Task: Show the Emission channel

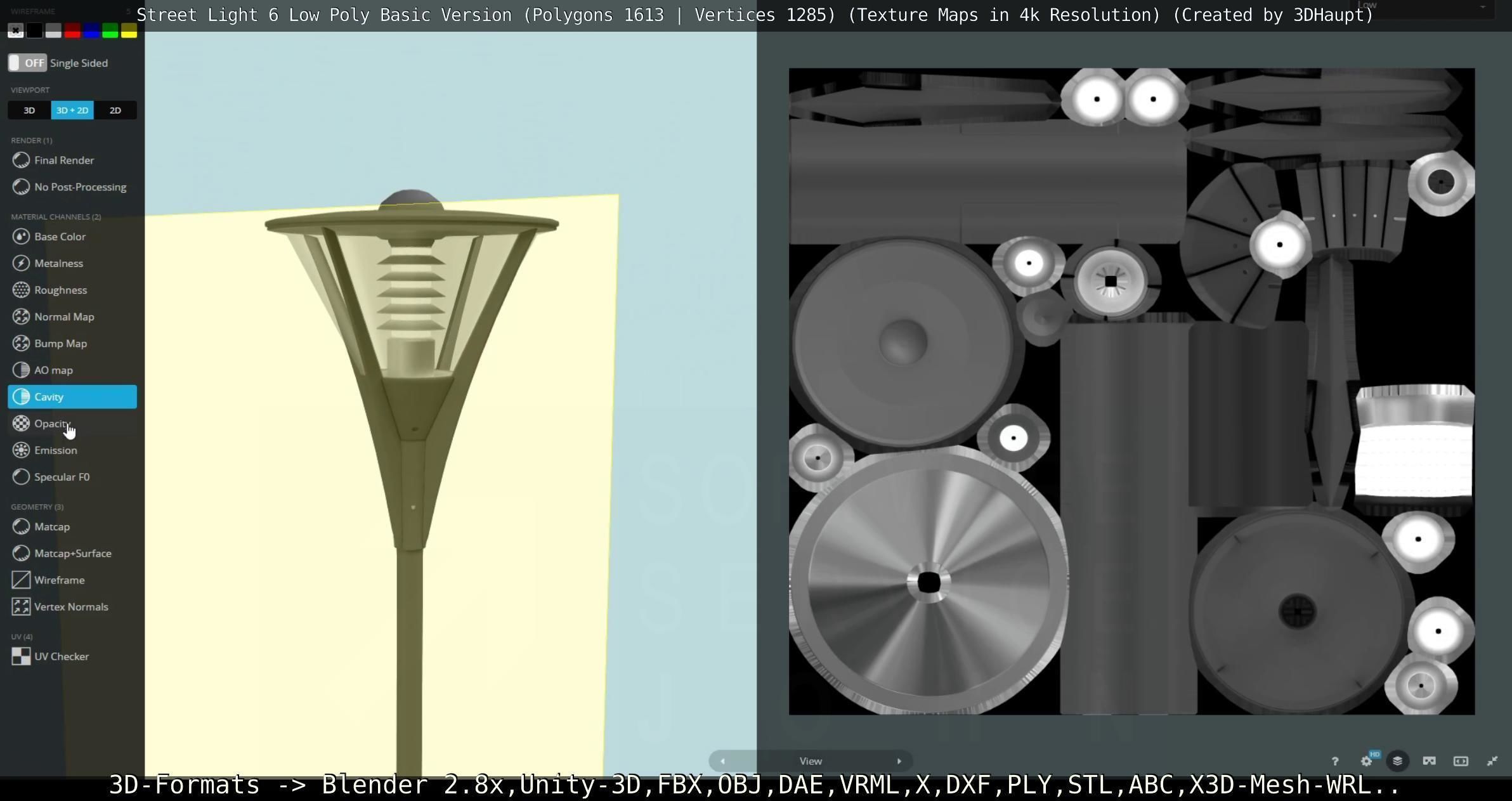Action: tap(56, 450)
